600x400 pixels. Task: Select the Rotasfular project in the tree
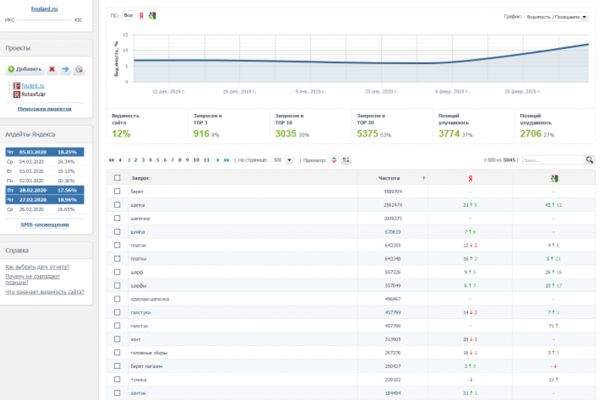click(33, 94)
